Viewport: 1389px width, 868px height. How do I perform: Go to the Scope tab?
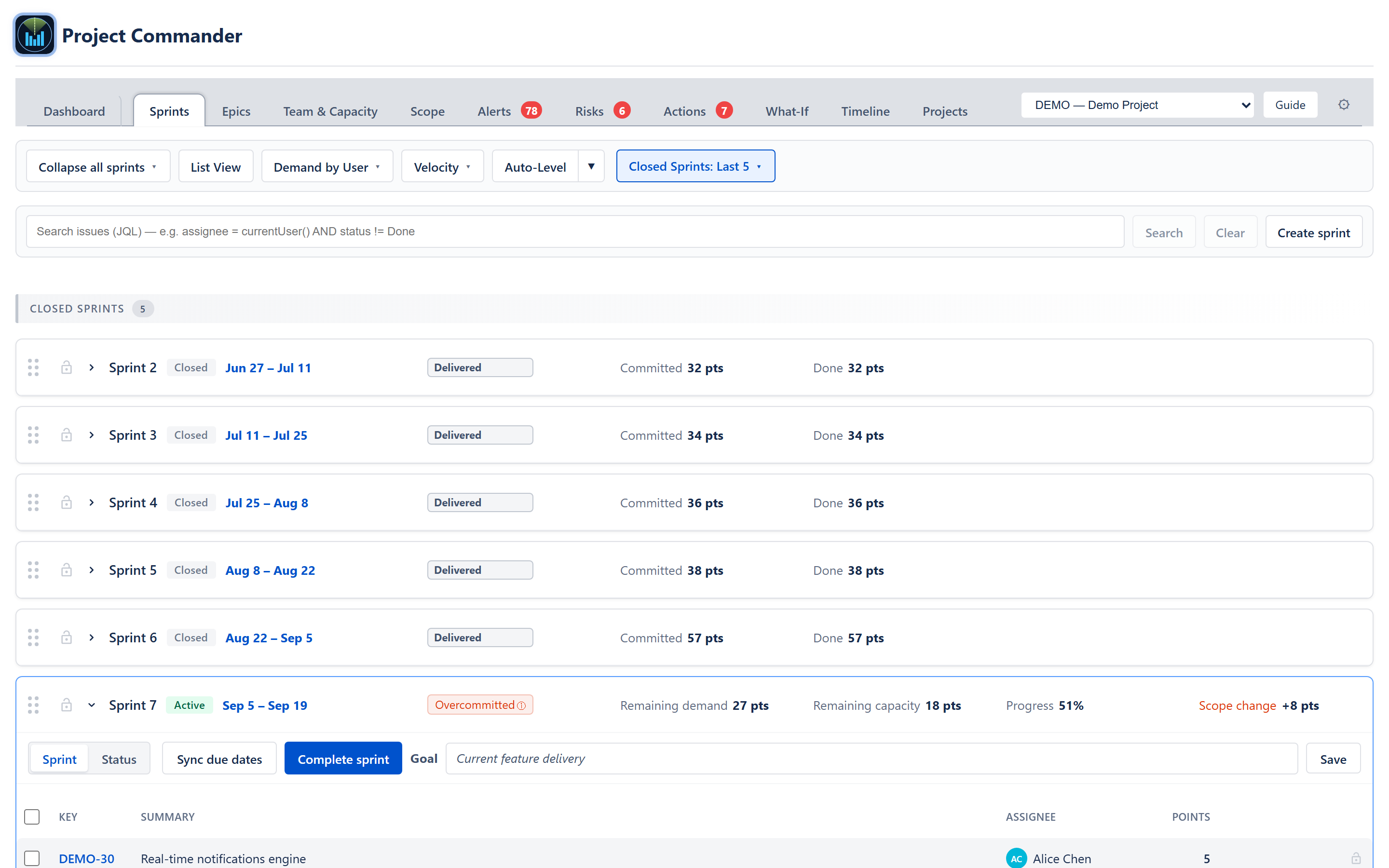tap(427, 111)
